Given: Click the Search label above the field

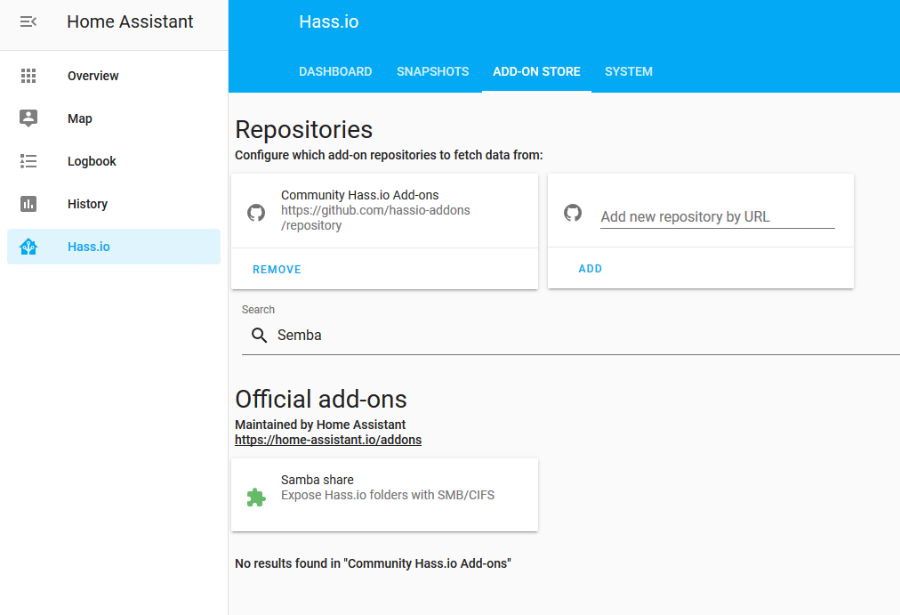Looking at the screenshot, I should (x=258, y=310).
